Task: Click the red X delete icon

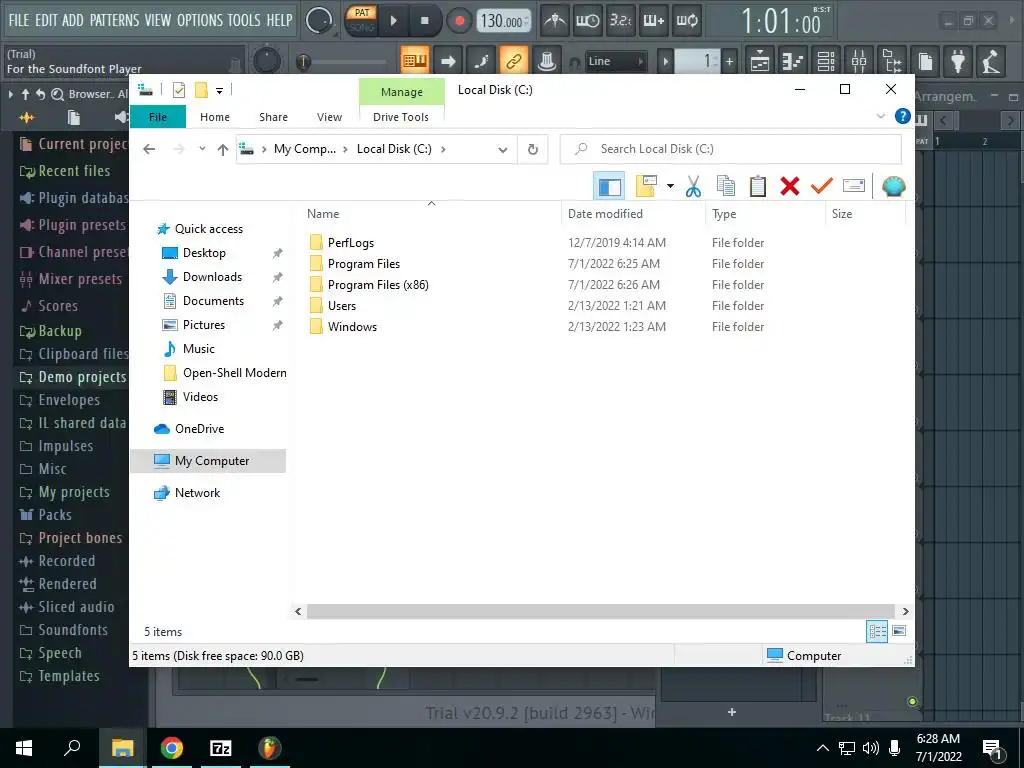Action: [x=790, y=186]
